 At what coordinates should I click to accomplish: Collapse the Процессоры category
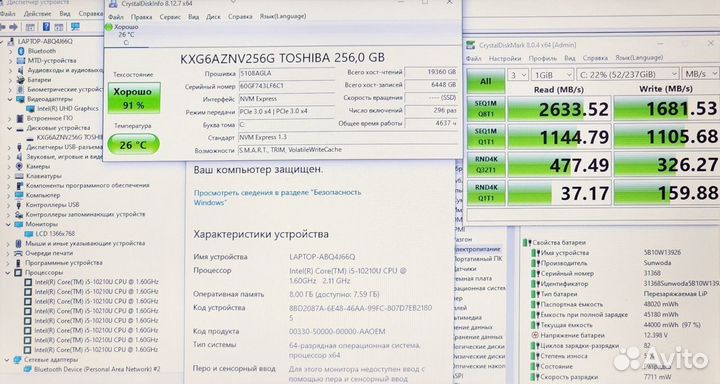[8, 272]
